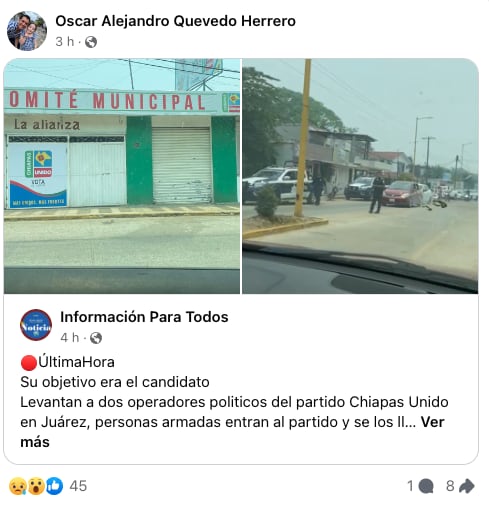The height and width of the screenshot is (507, 489).
Task: Click the sad face reaction icon
Action: 17,486
